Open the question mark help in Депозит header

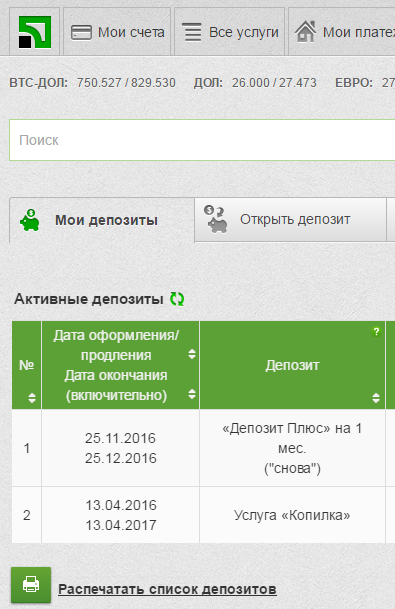(x=376, y=332)
